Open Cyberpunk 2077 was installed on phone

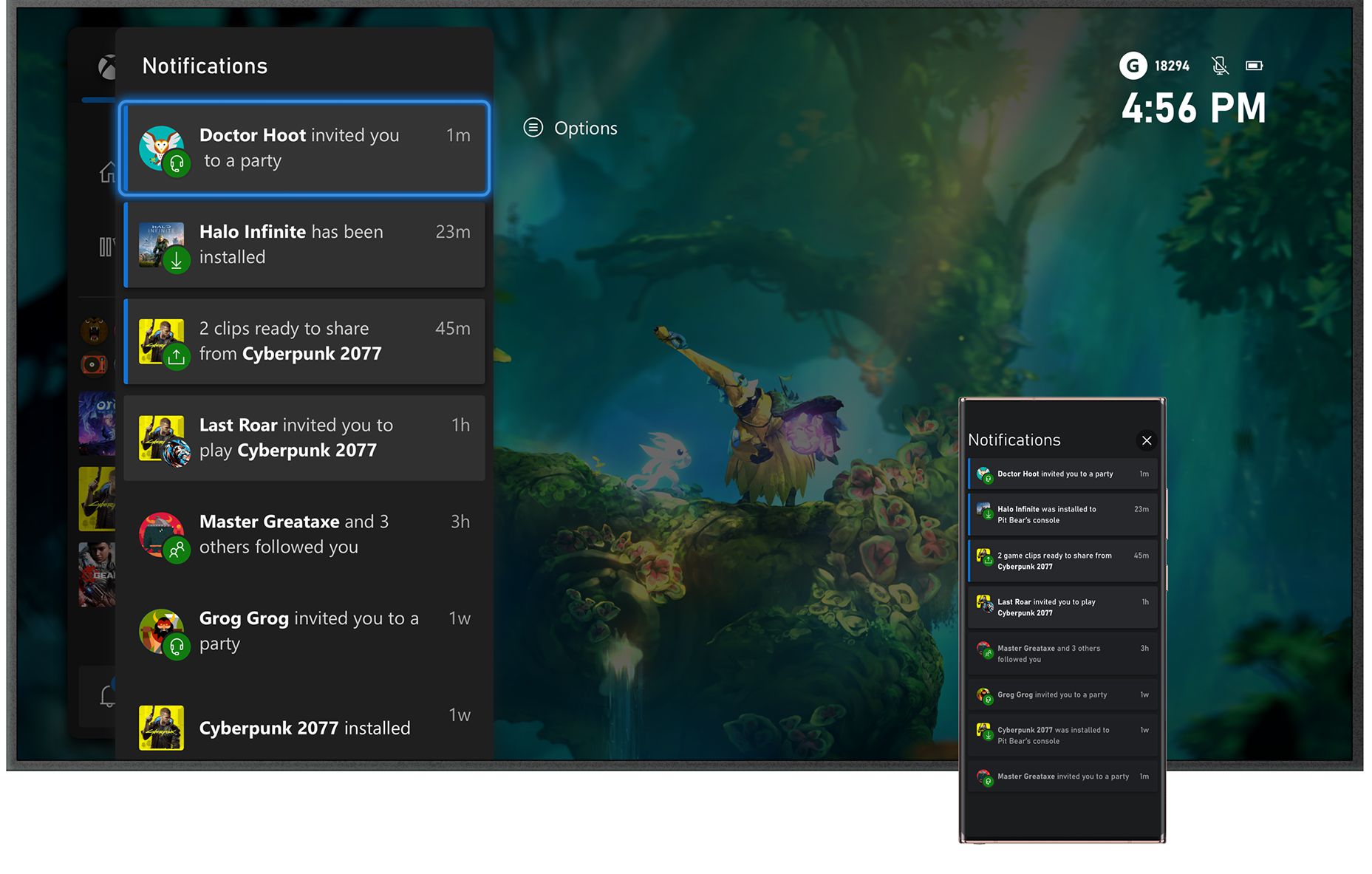click(x=1062, y=735)
